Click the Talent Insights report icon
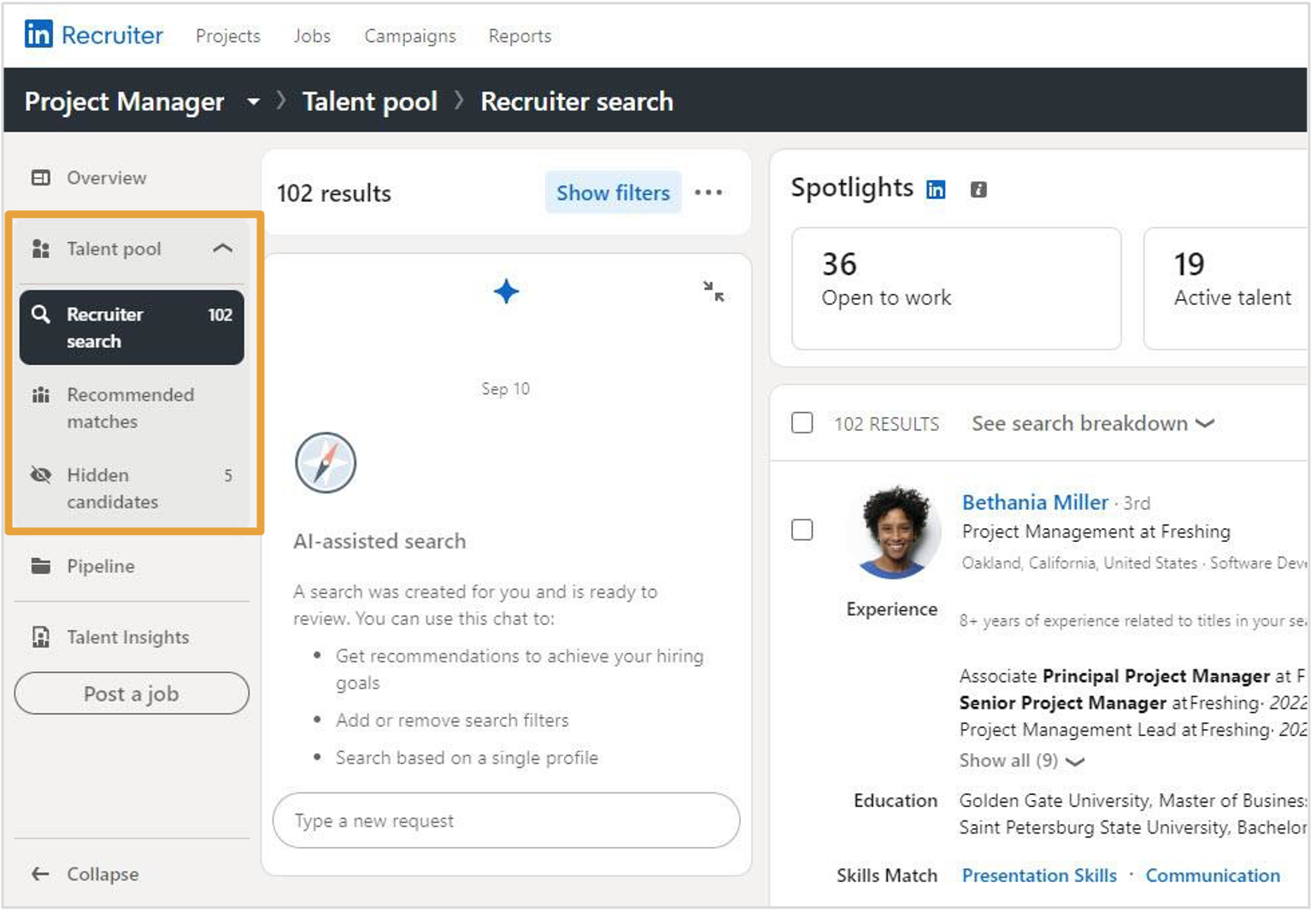 [40, 637]
